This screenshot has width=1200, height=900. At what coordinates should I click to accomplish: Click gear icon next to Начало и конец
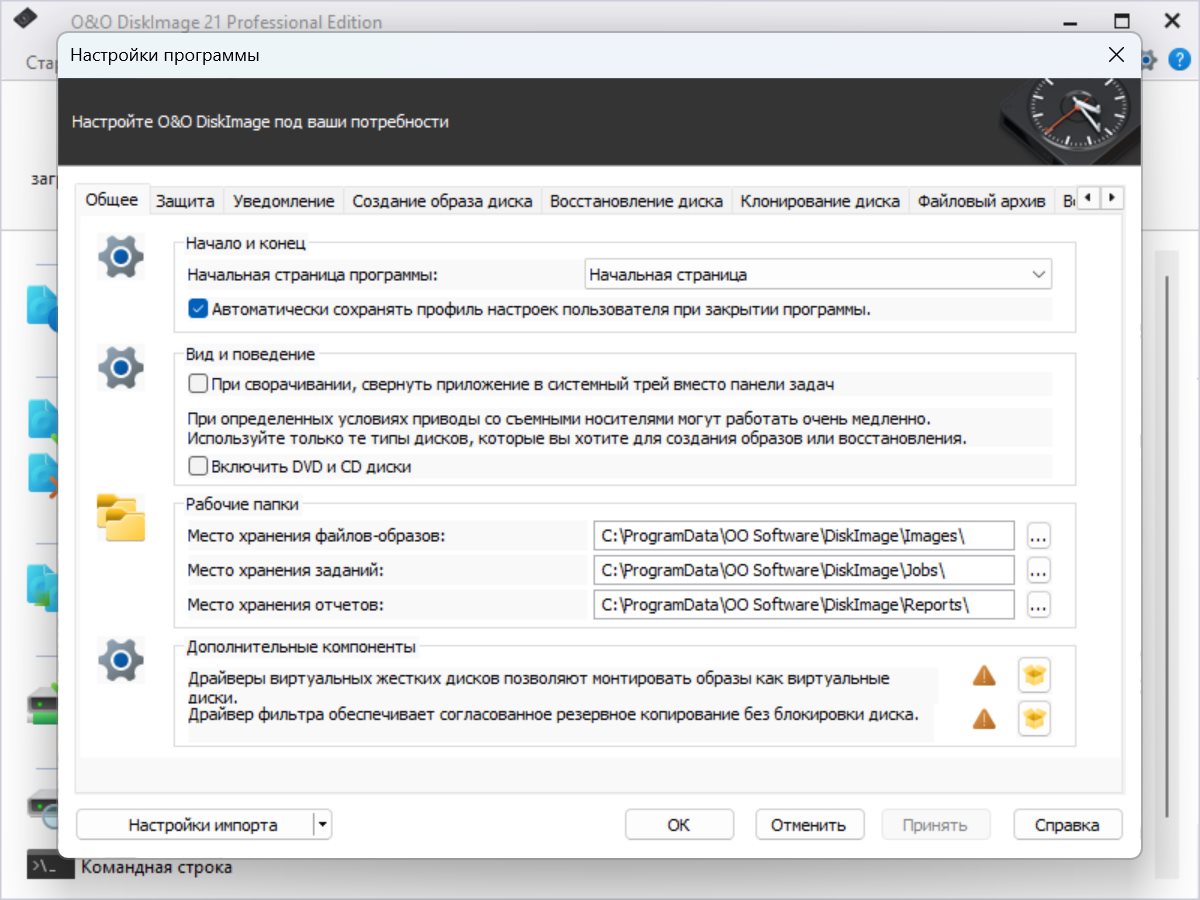point(121,256)
